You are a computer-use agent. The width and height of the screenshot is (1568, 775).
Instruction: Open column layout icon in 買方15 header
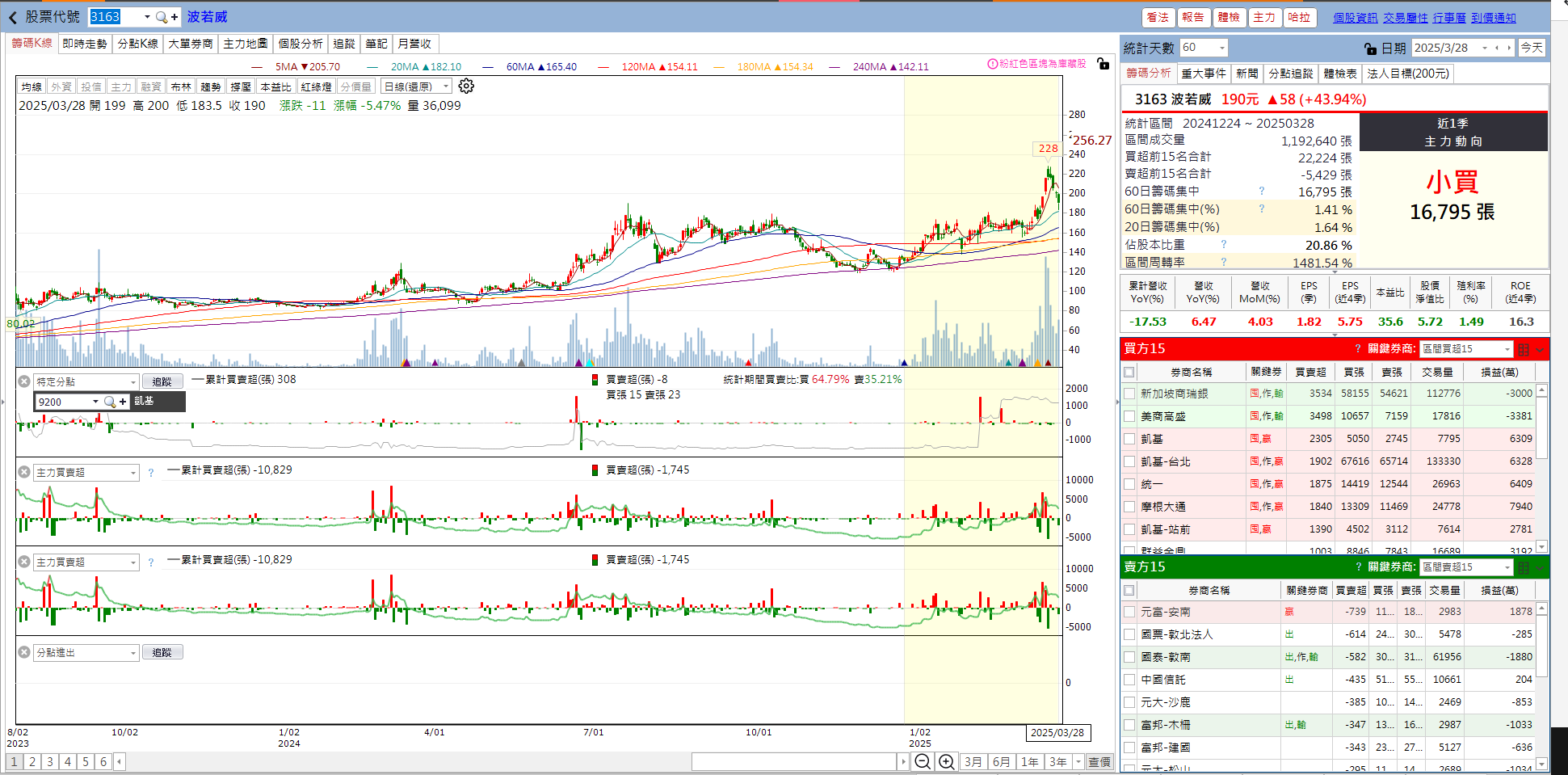(1524, 349)
